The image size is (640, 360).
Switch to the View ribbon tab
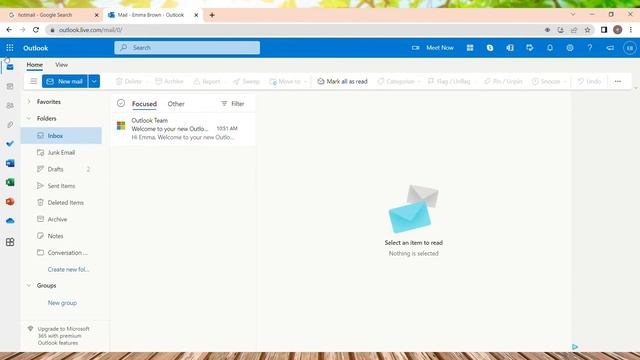[x=62, y=64]
